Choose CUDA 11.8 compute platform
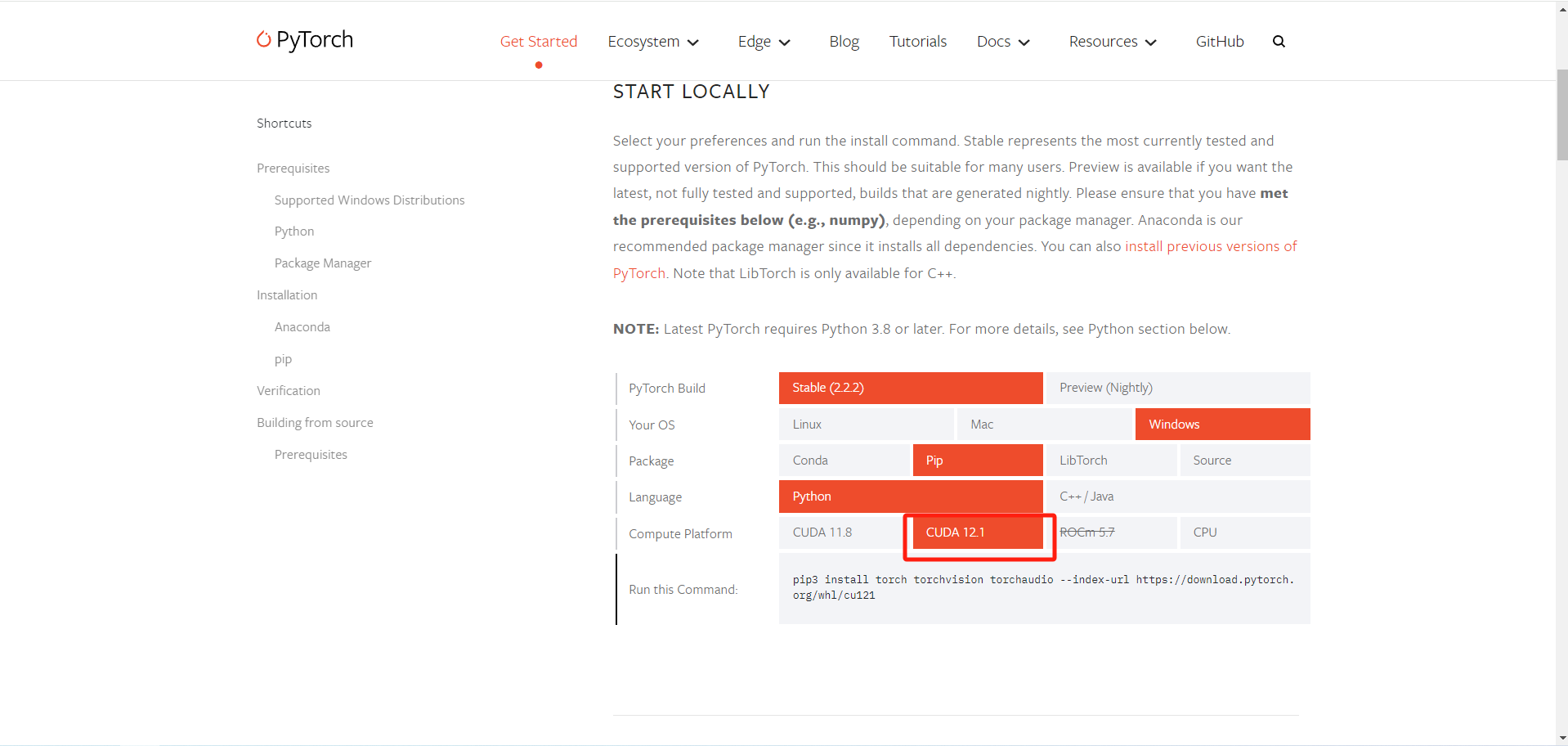Image resolution: width=1568 pixels, height=746 pixels. click(844, 533)
